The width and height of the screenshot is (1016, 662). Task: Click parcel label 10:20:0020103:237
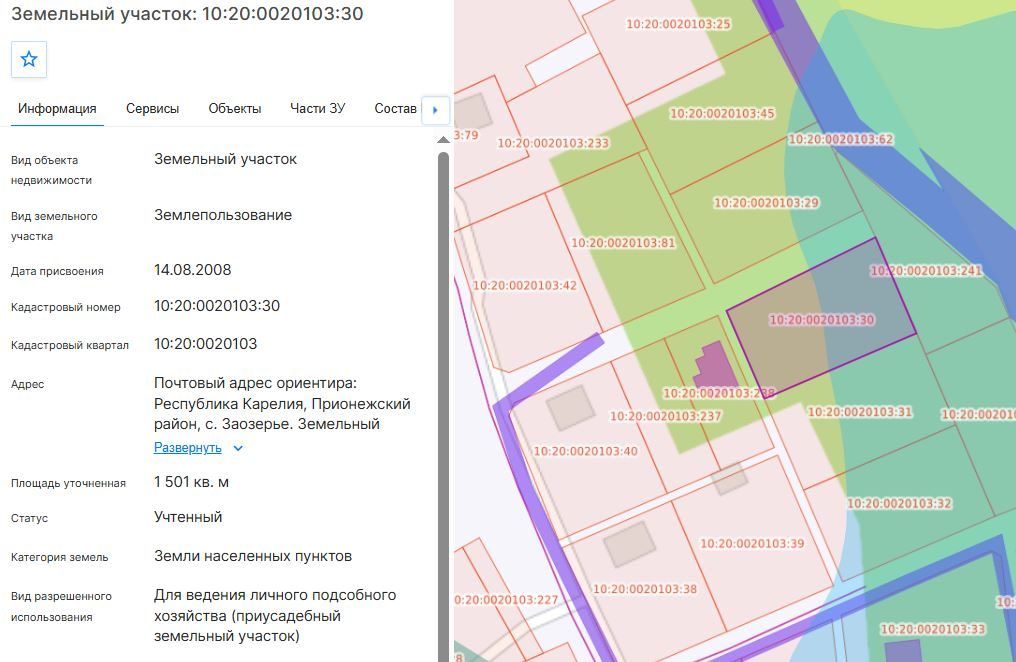(x=665, y=417)
